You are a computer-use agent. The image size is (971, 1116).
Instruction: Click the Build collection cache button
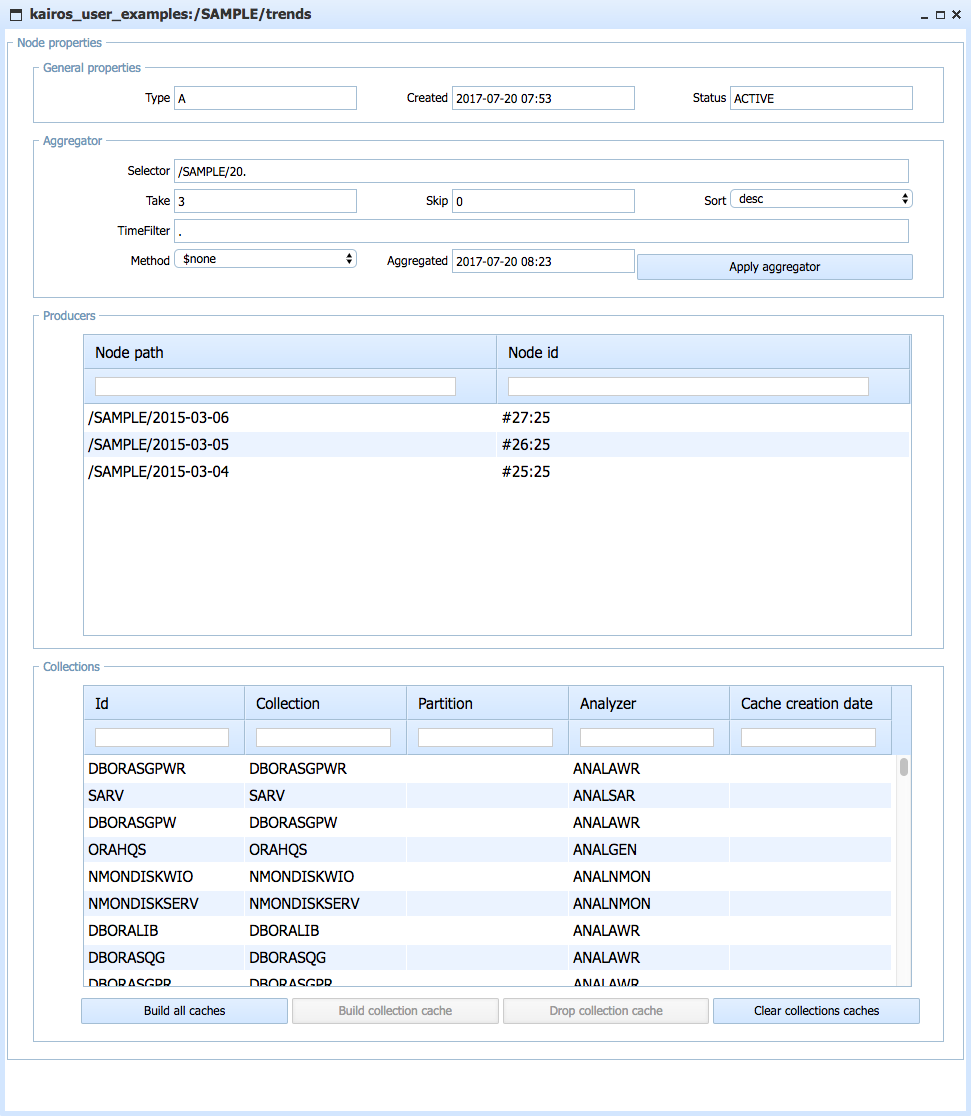coord(395,1011)
